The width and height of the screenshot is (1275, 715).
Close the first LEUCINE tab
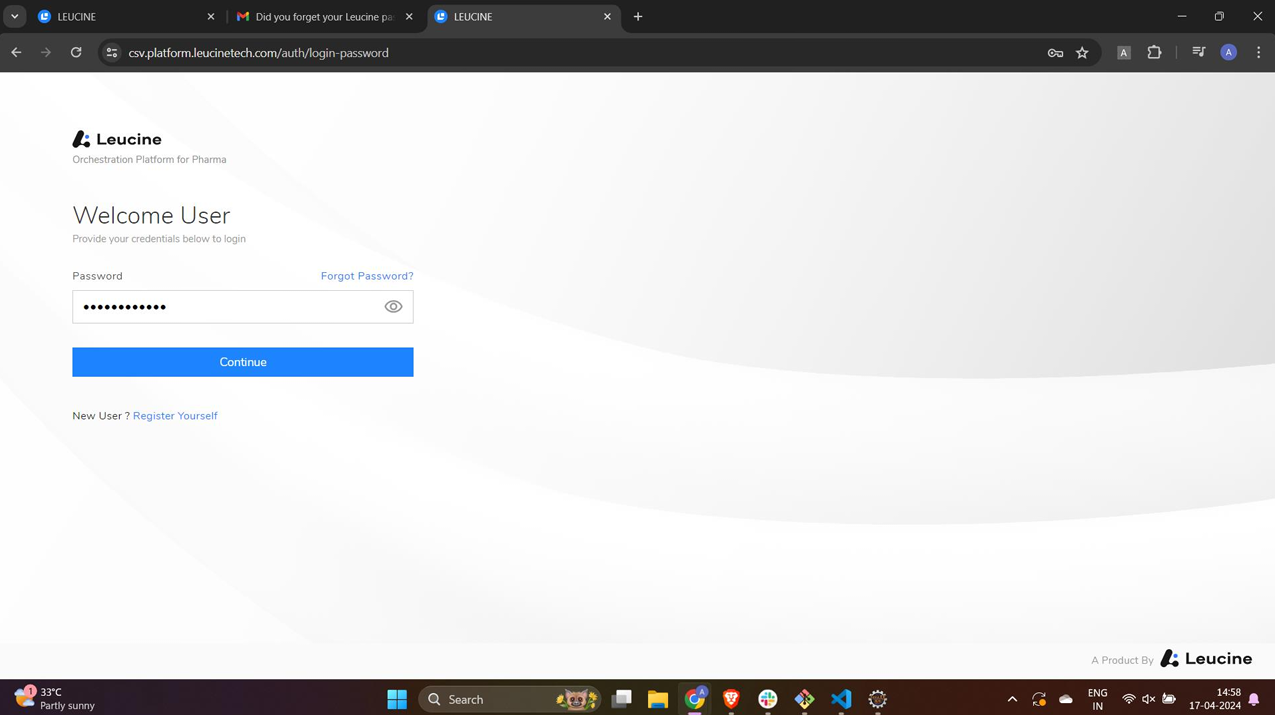pos(211,17)
